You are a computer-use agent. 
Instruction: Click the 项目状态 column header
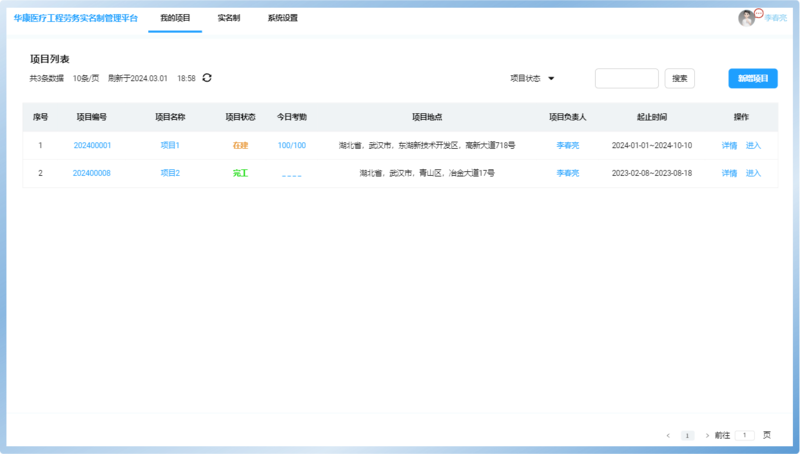(x=240, y=117)
